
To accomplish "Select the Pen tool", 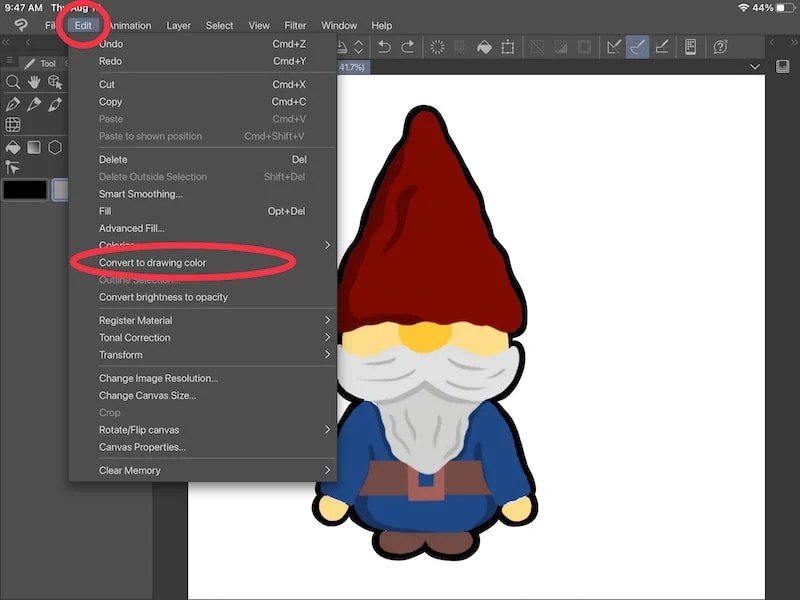I will [x=13, y=103].
